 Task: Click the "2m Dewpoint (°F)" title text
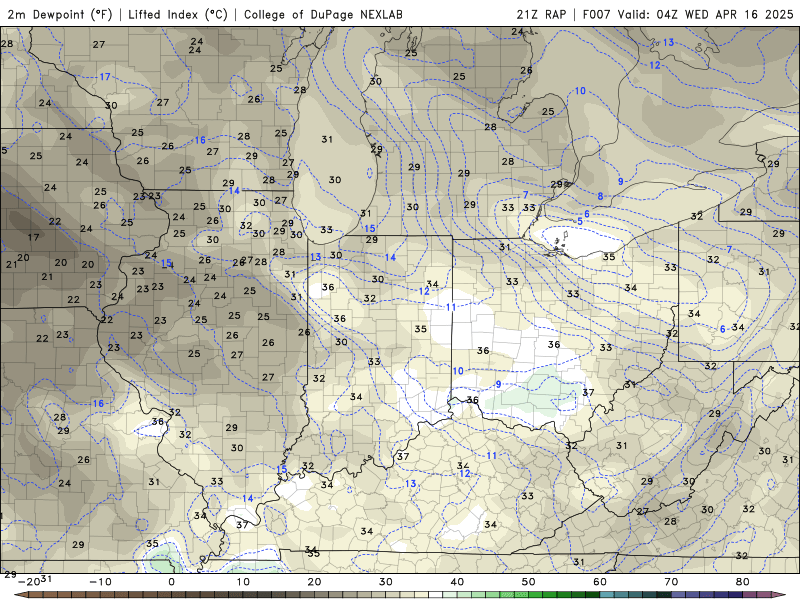pos(59,14)
